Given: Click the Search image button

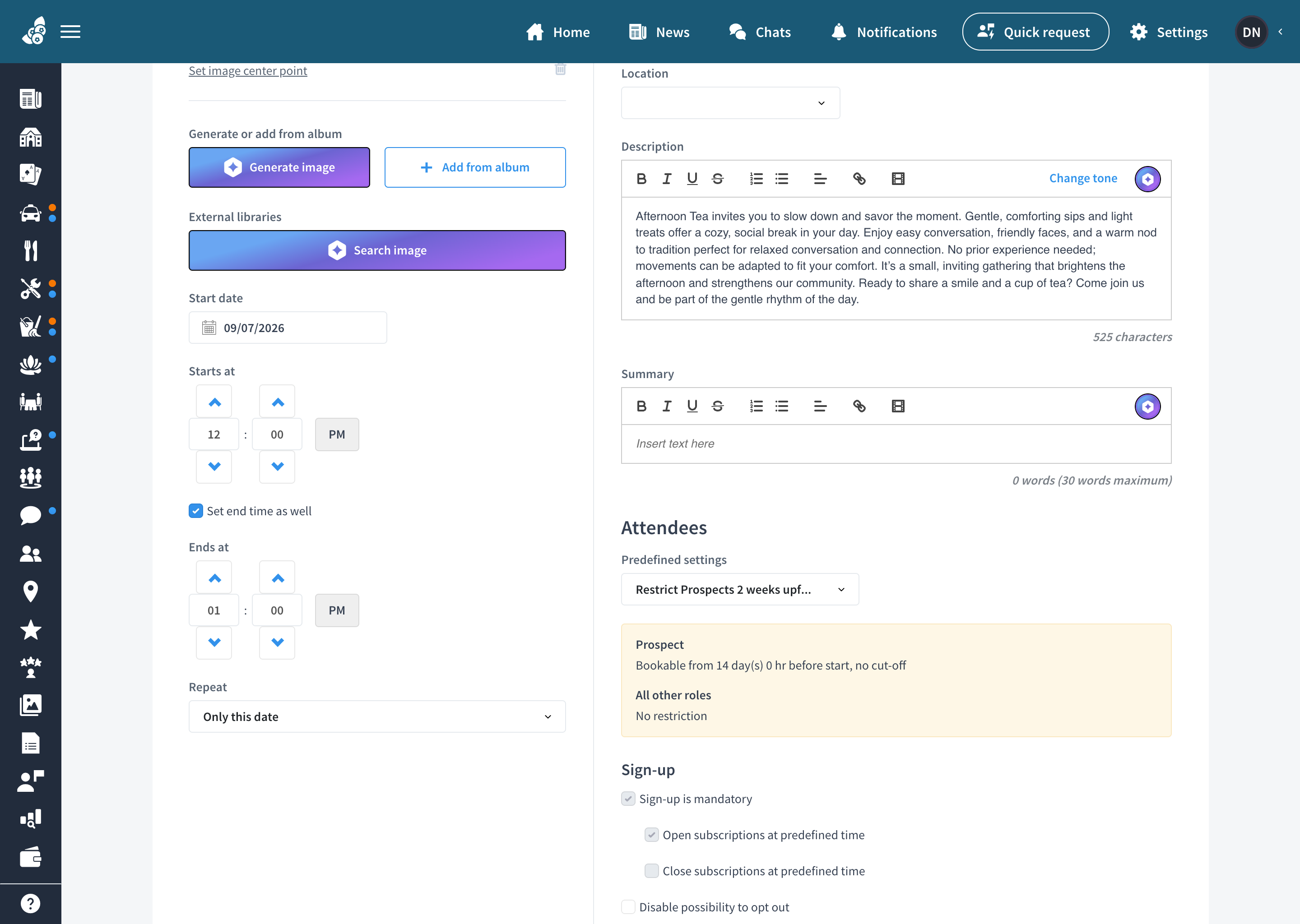Looking at the screenshot, I should (377, 250).
